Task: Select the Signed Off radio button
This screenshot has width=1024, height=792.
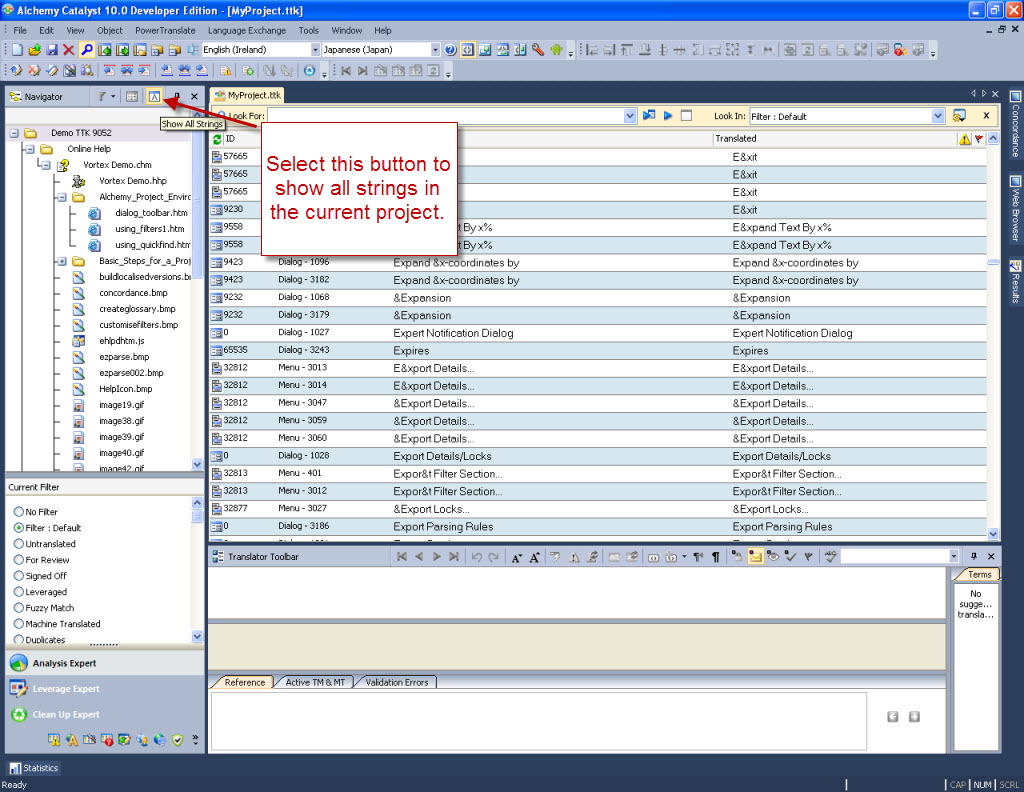Action: click(19, 576)
